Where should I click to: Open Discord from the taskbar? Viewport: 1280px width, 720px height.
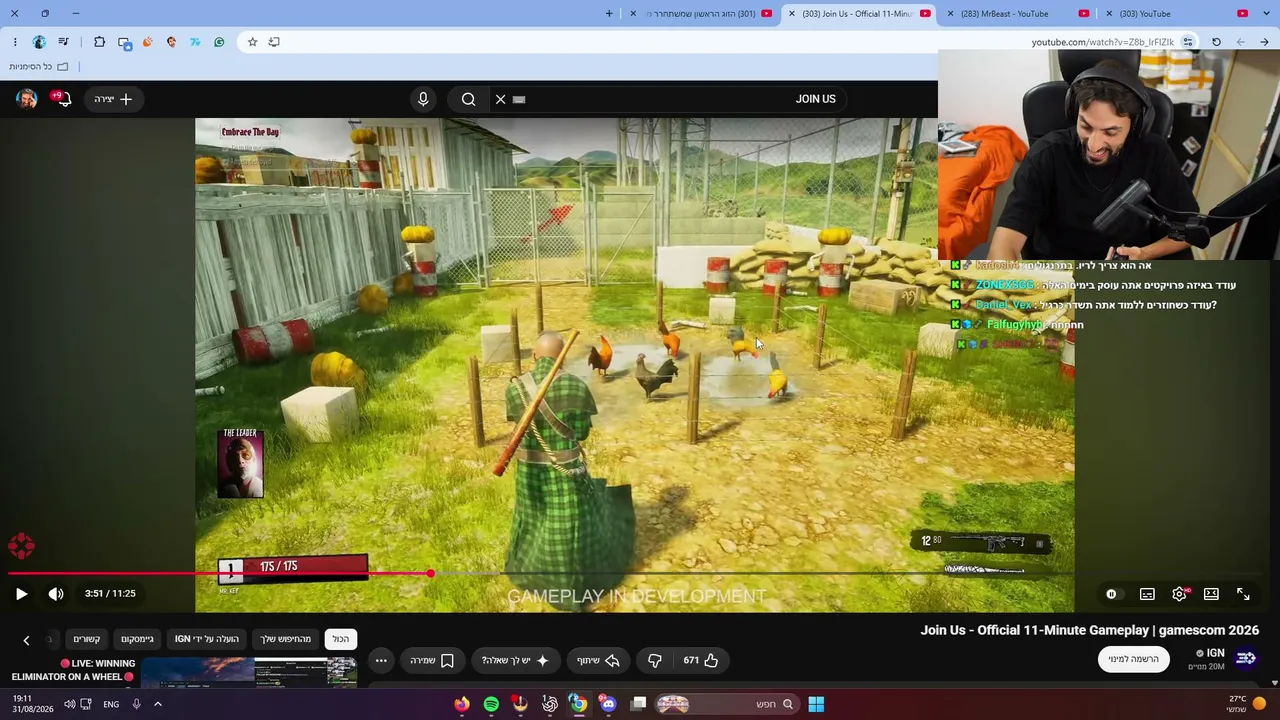click(x=608, y=704)
